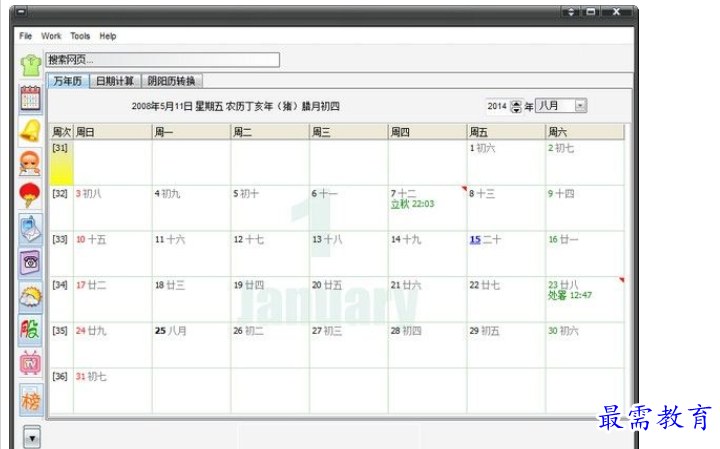Click week number [31] cell

61,162
